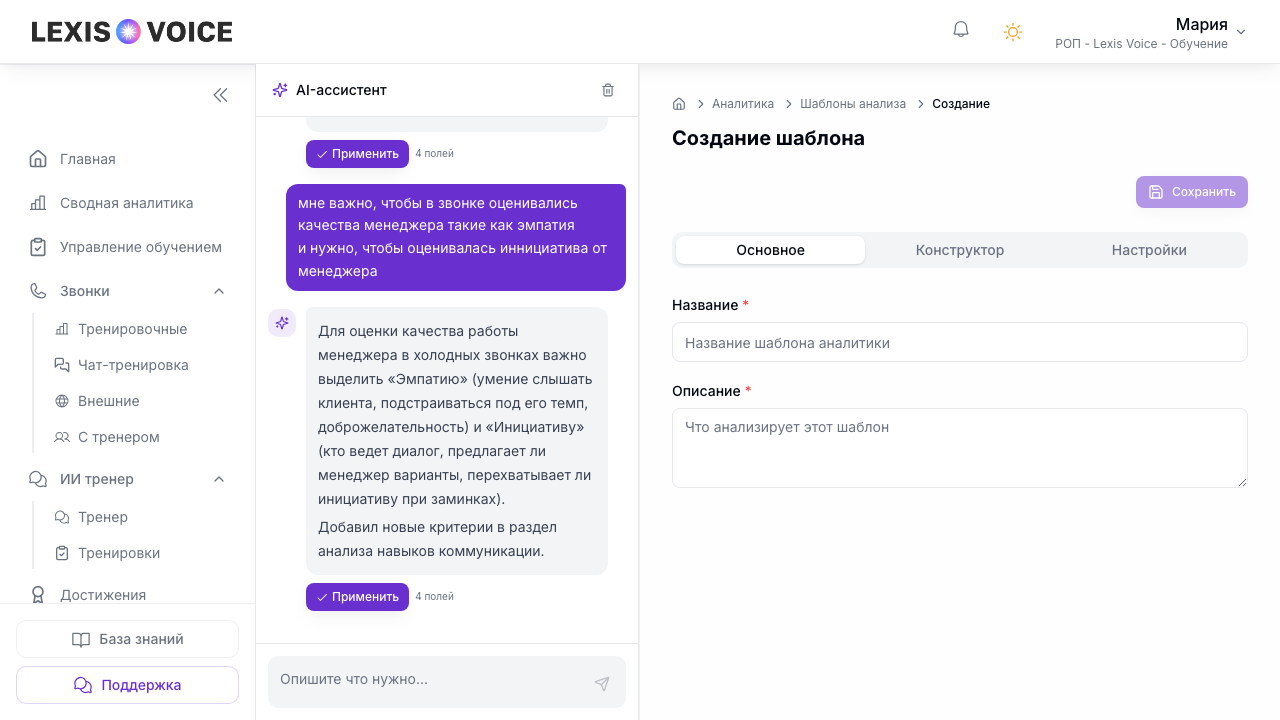Click the Управление обучением clipboard icon
The height and width of the screenshot is (720, 1280).
tap(38, 247)
